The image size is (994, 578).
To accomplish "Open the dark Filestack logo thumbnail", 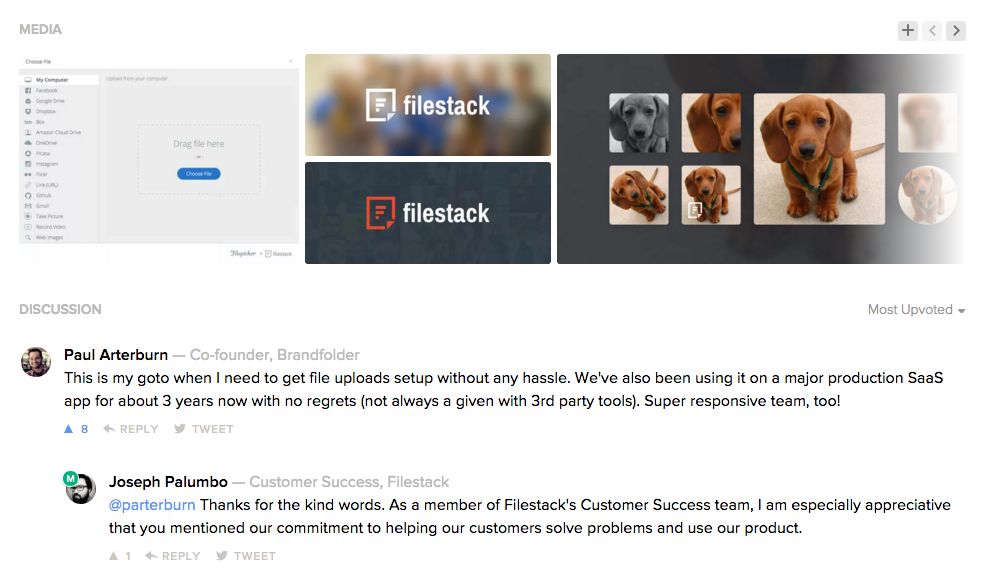I will coord(427,213).
